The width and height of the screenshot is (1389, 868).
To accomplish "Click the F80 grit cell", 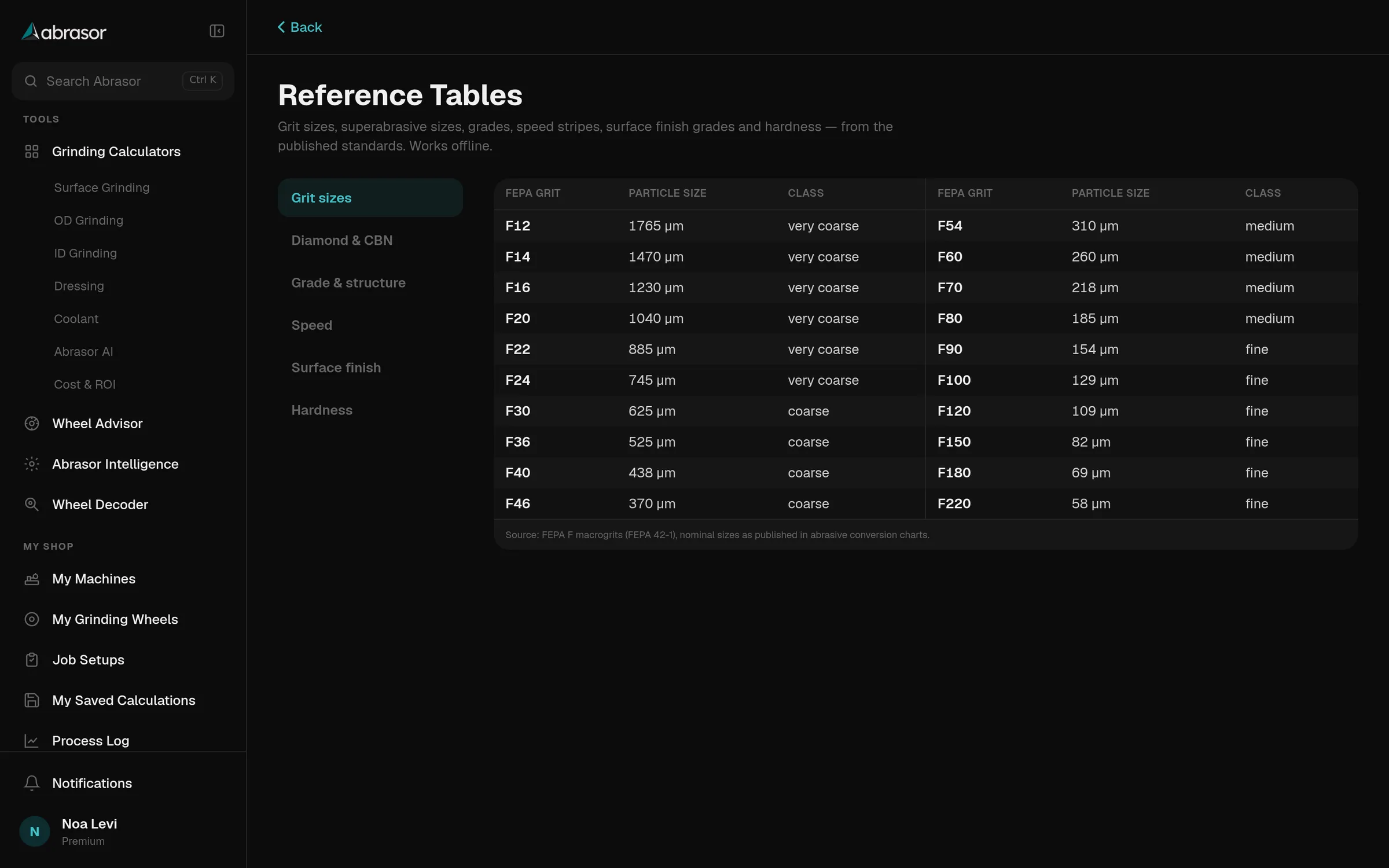I will click(950, 318).
